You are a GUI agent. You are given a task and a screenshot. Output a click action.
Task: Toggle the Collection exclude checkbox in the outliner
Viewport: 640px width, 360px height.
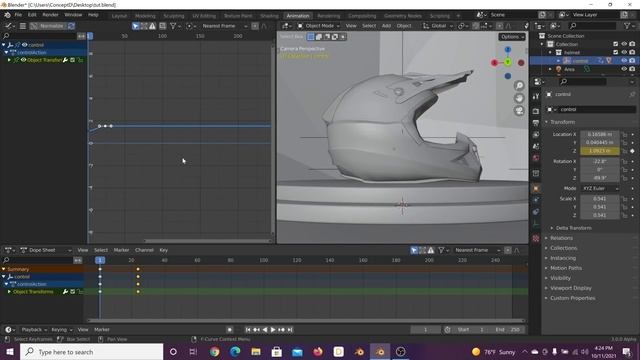616,44
